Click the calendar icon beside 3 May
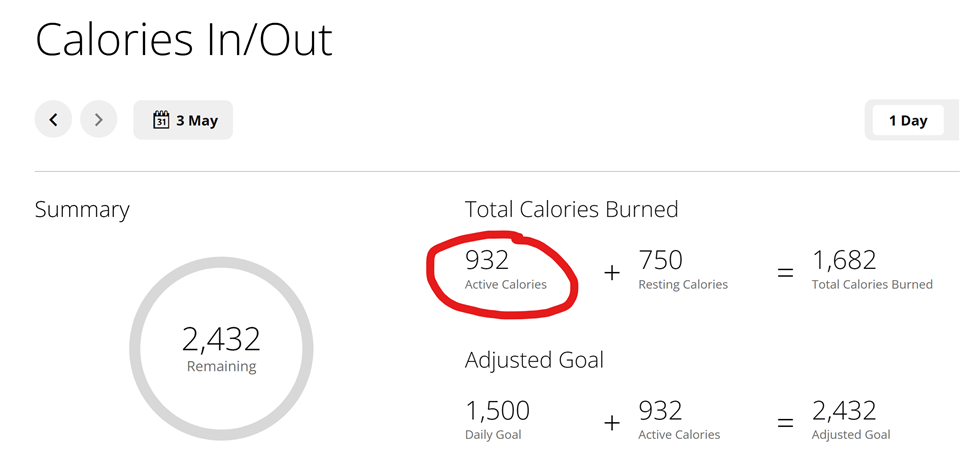This screenshot has width=960, height=476. 160,119
